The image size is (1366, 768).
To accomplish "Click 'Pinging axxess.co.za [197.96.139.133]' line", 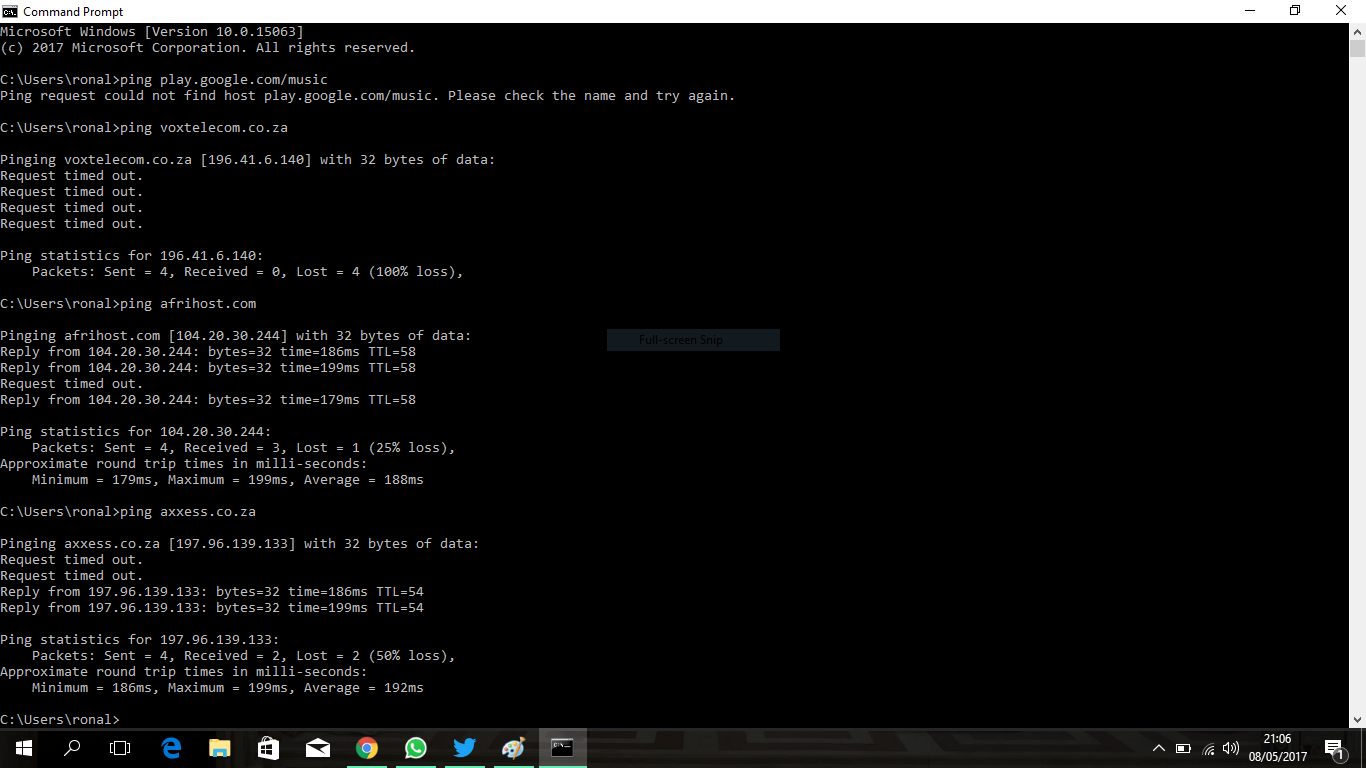I will [x=240, y=543].
